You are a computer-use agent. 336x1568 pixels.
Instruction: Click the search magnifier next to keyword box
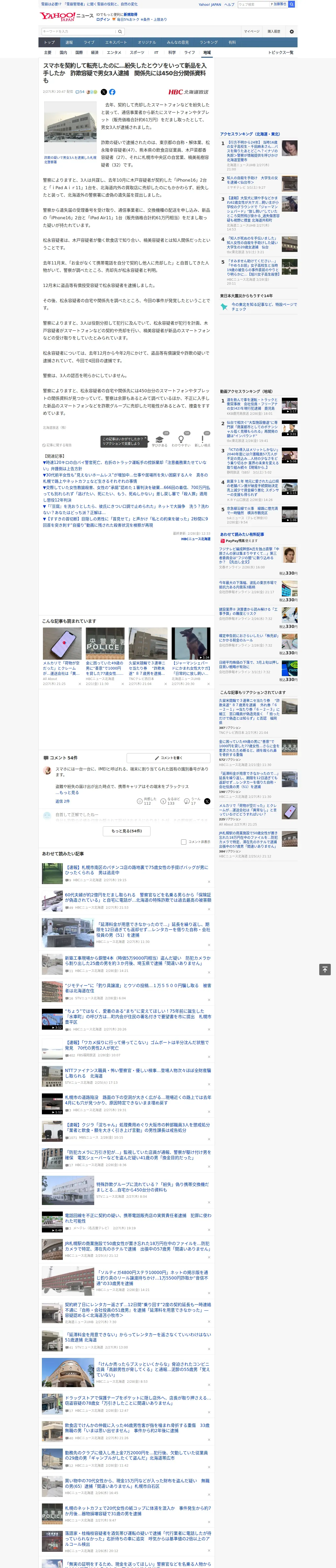coord(120,32)
